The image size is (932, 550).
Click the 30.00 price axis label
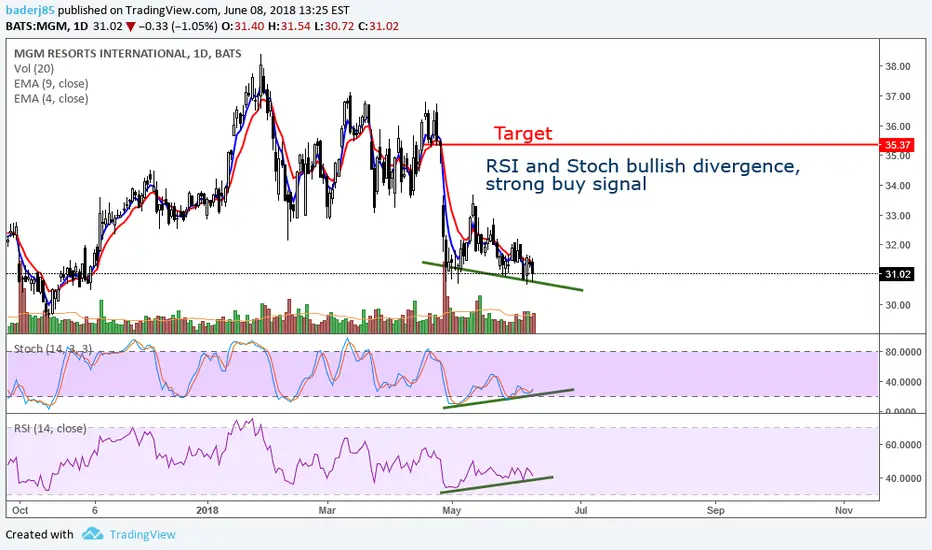click(x=898, y=305)
